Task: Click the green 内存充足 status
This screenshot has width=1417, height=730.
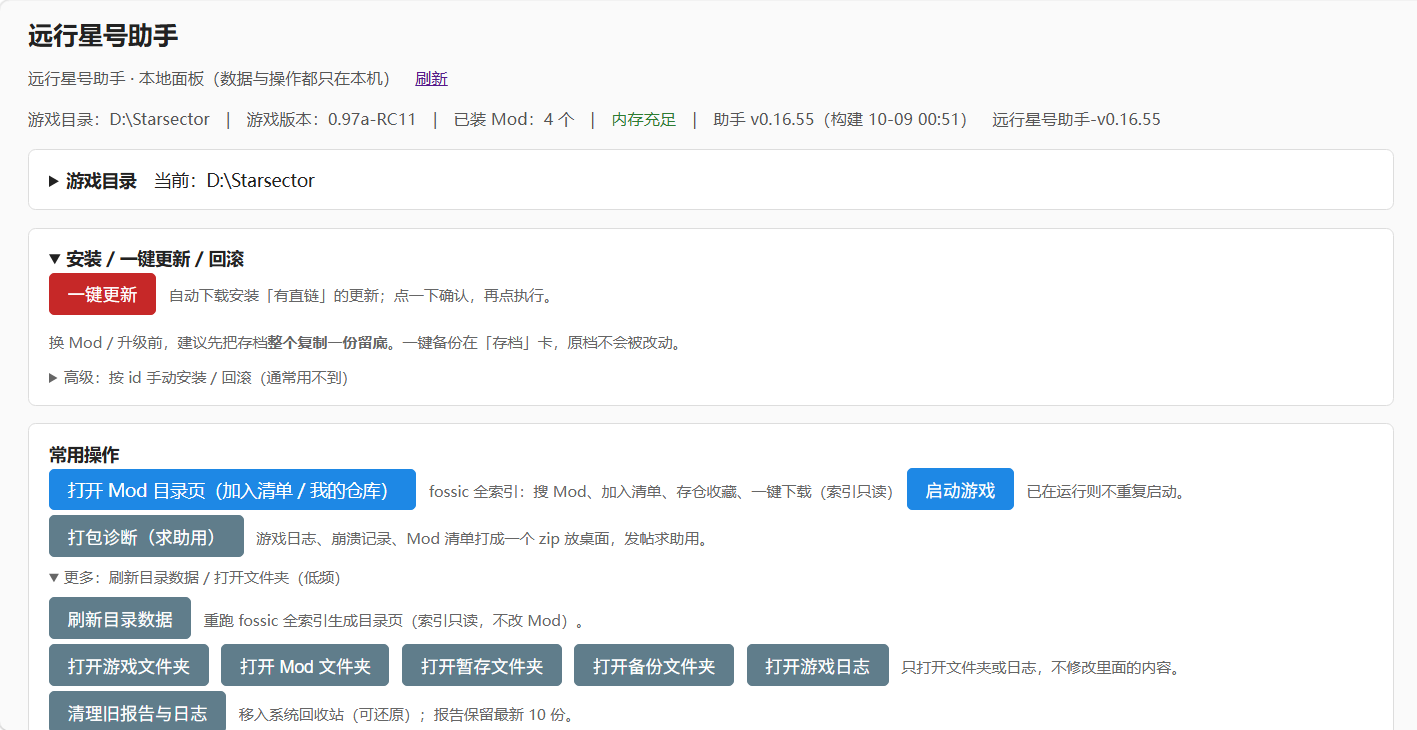Action: click(x=644, y=120)
